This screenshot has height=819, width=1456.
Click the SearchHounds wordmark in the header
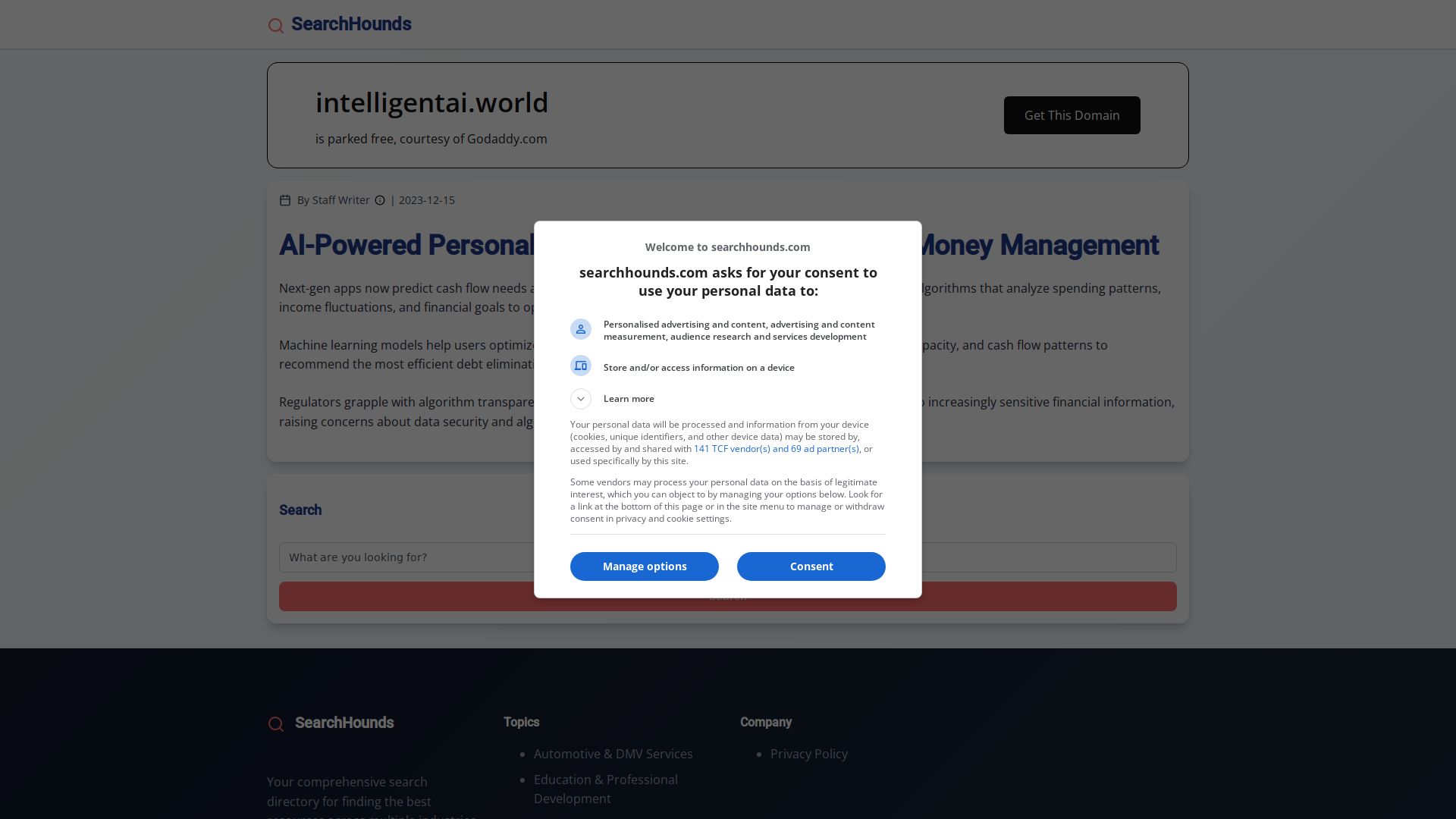coord(352,24)
